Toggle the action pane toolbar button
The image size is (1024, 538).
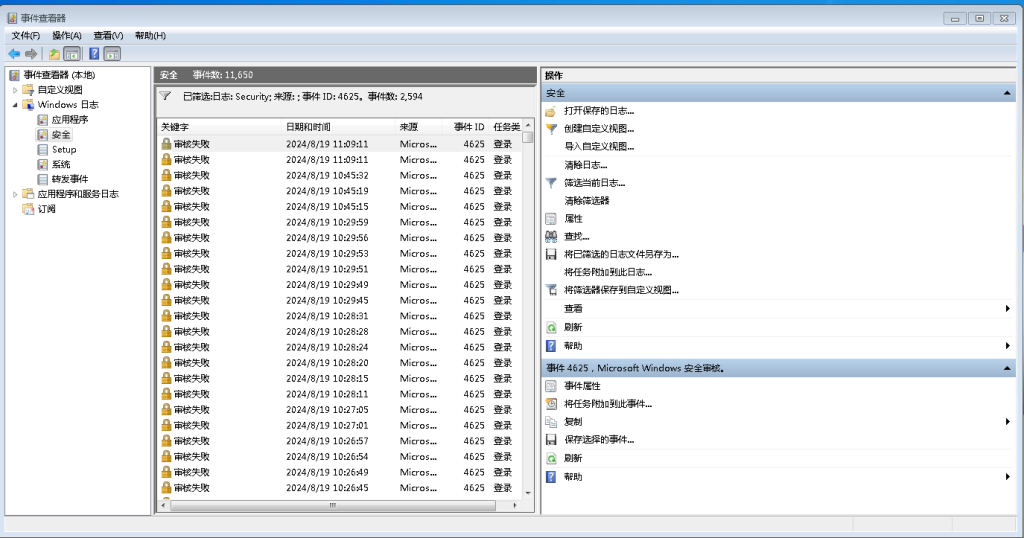point(112,54)
